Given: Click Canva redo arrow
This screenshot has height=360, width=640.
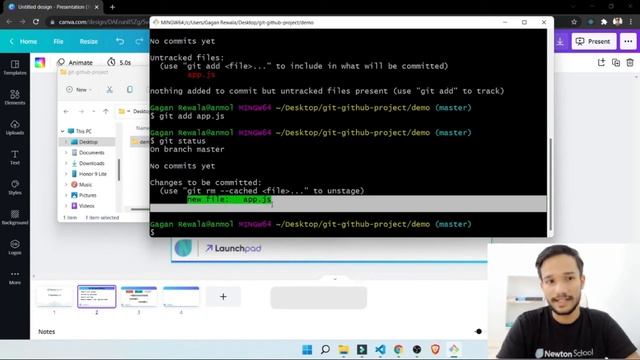Looking at the screenshot, I should coord(139,41).
